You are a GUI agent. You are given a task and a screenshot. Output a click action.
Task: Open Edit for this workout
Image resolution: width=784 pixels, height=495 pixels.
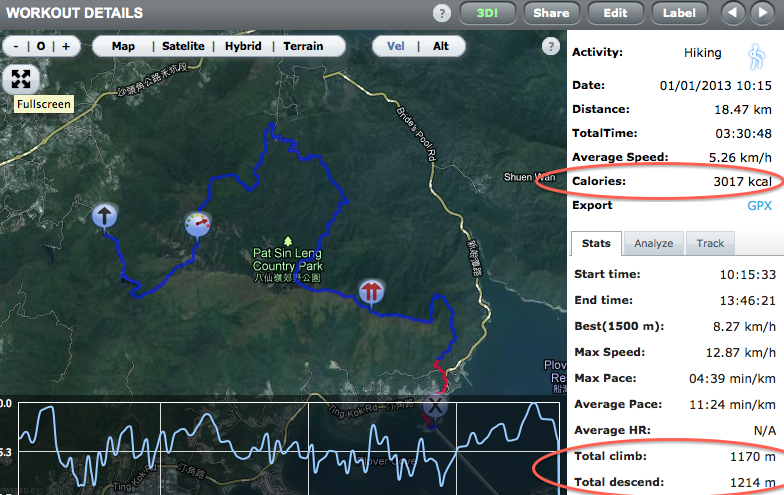pyautogui.click(x=615, y=13)
